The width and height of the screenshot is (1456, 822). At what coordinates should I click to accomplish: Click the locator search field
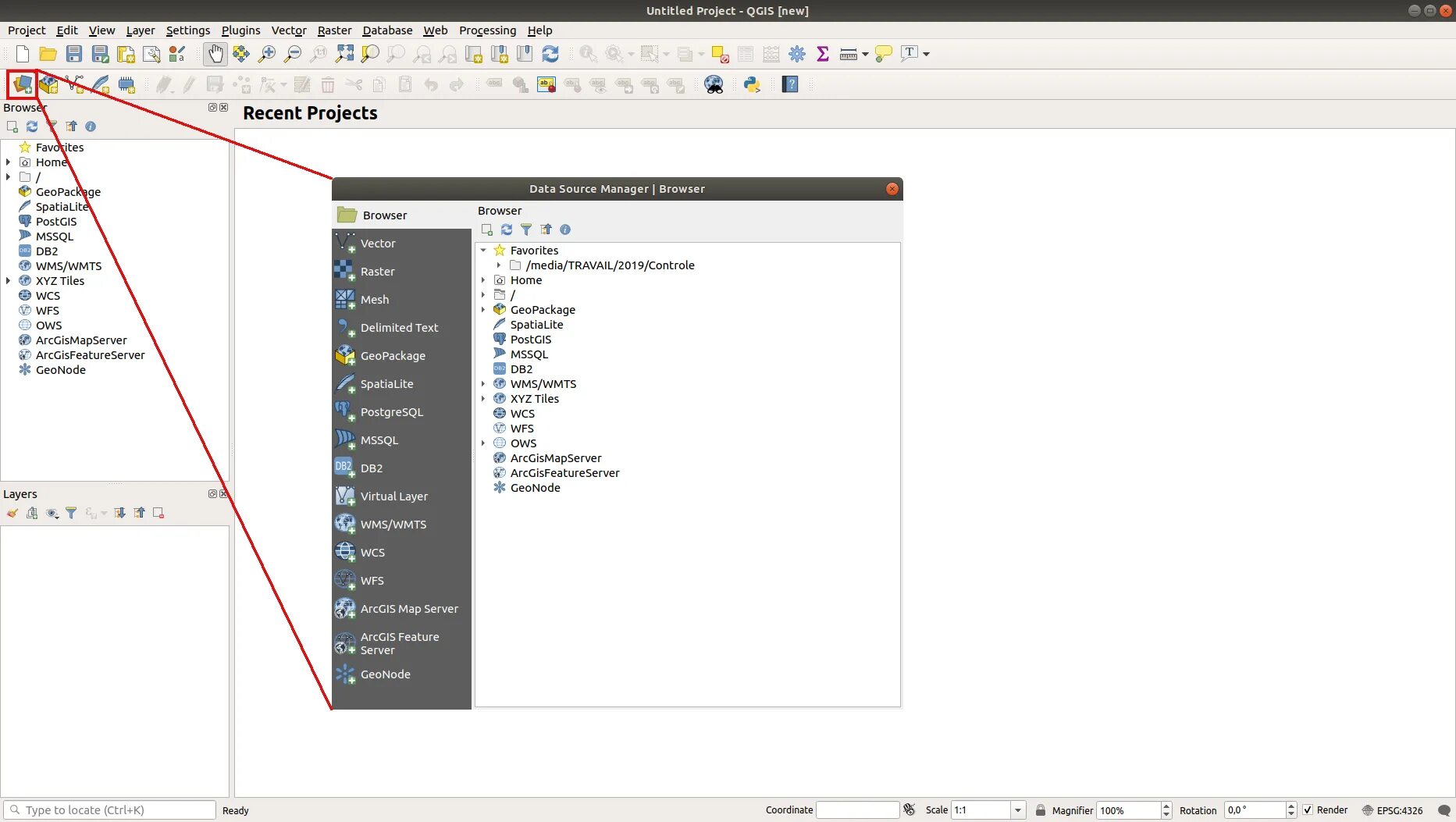coord(110,810)
